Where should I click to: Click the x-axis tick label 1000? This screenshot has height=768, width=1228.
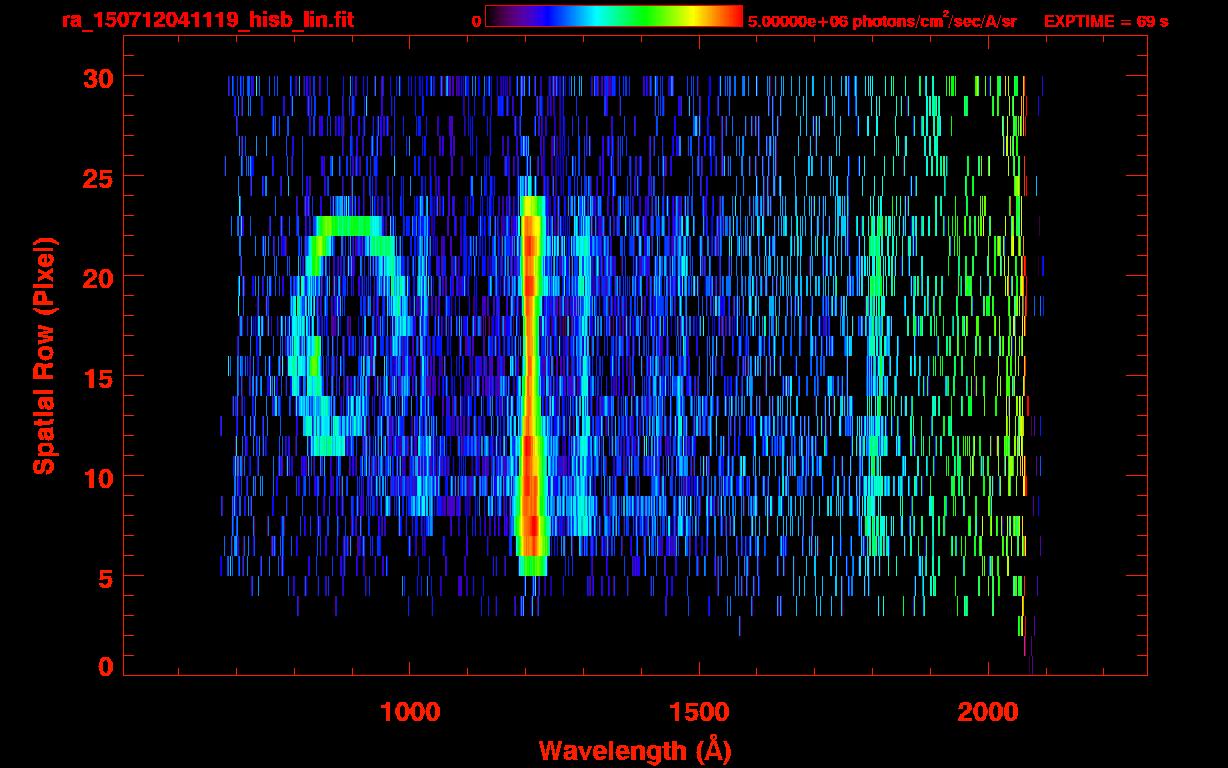410,711
